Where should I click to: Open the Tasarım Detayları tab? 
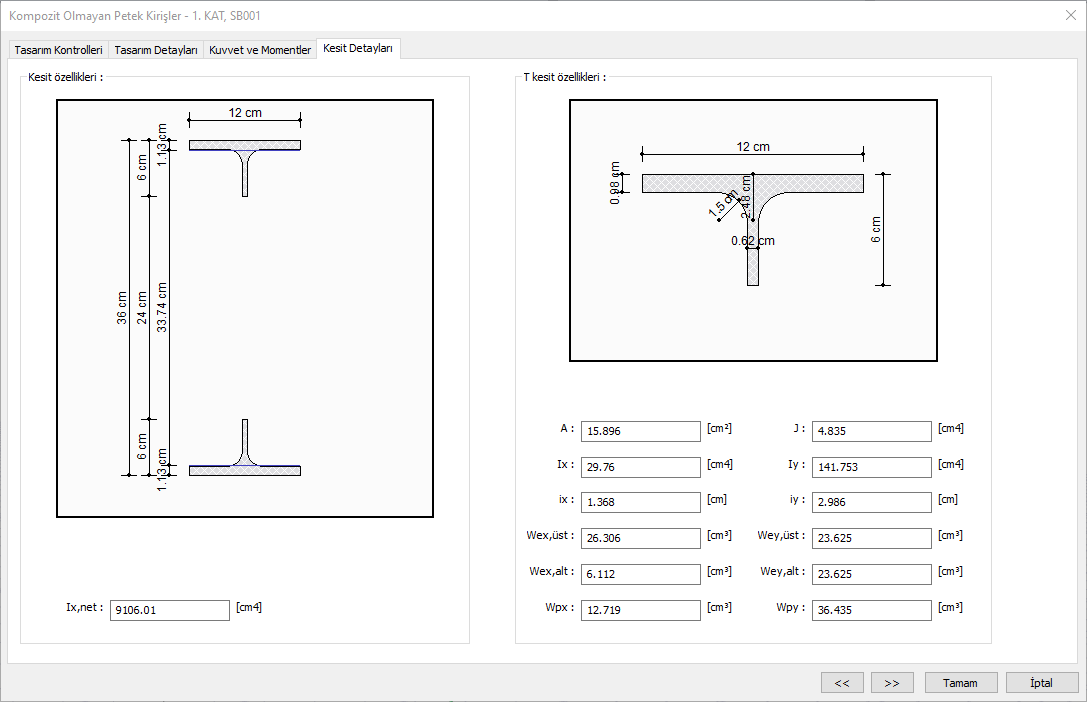tap(155, 50)
